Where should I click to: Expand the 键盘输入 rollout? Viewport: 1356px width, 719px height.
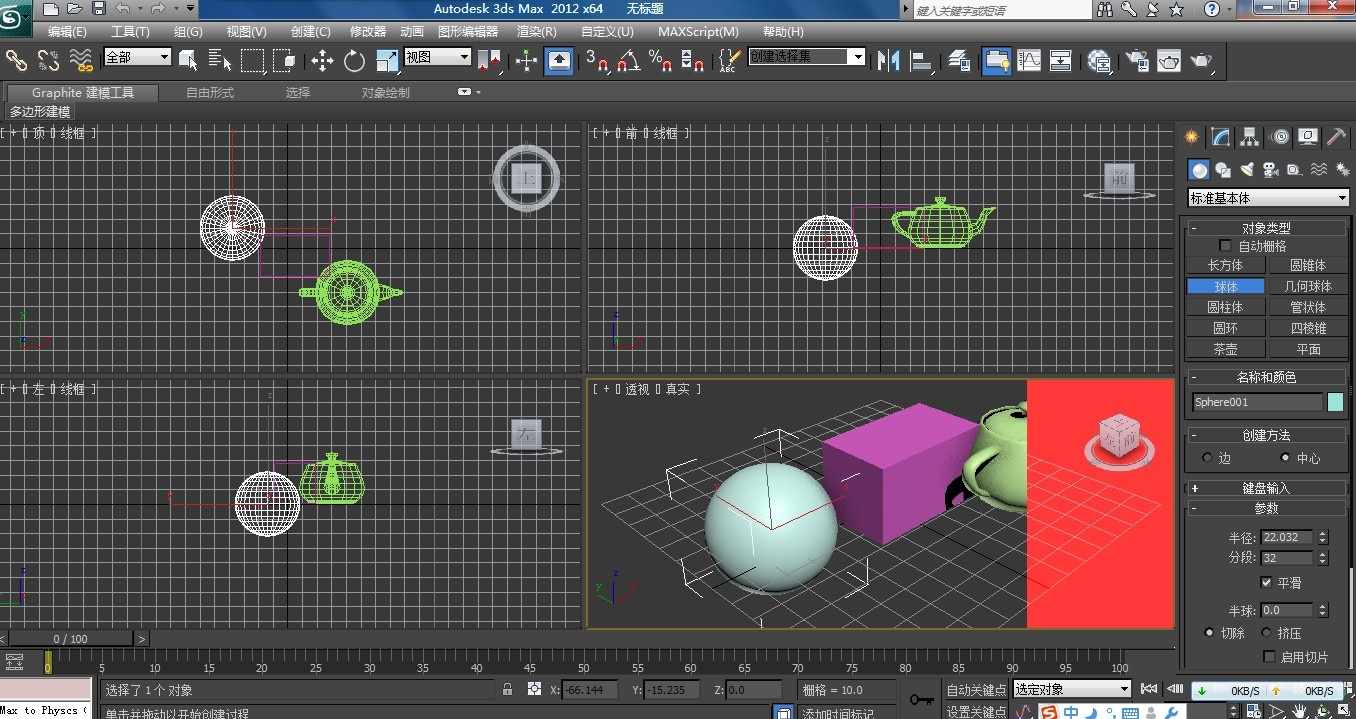[1266, 488]
